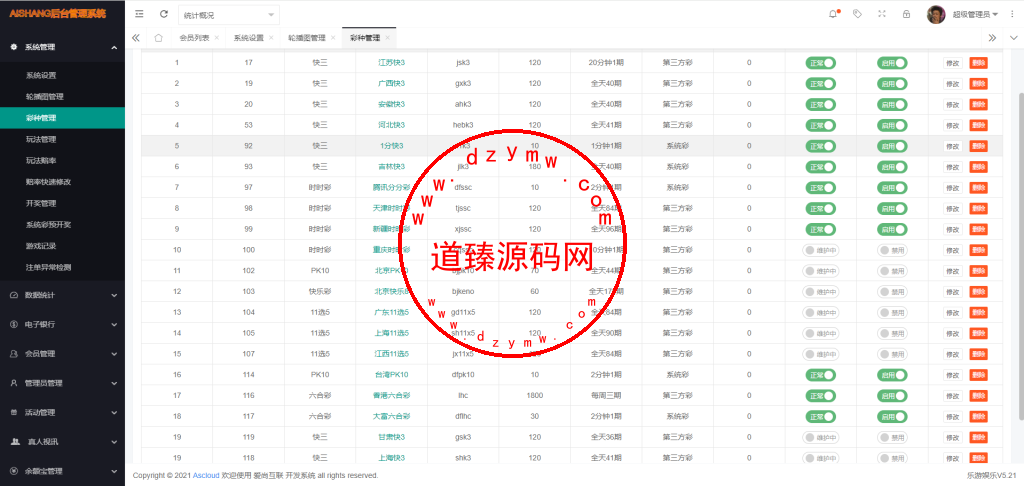
Task: Click the vertical page scrollbar
Action: [x=1019, y=255]
